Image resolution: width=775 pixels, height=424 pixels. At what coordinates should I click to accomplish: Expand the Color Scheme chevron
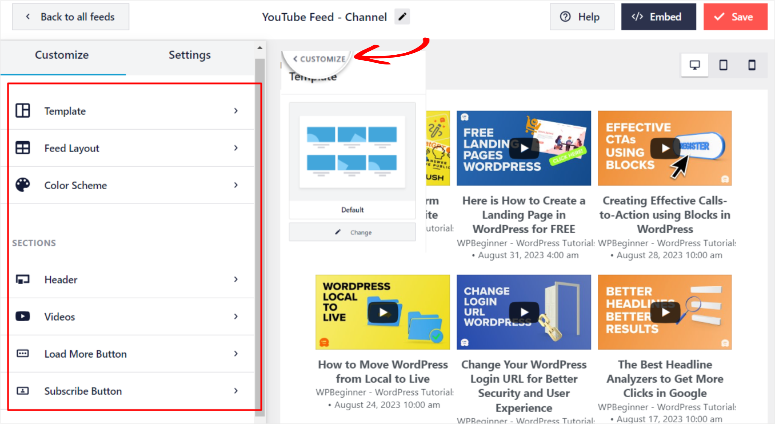[x=236, y=185]
